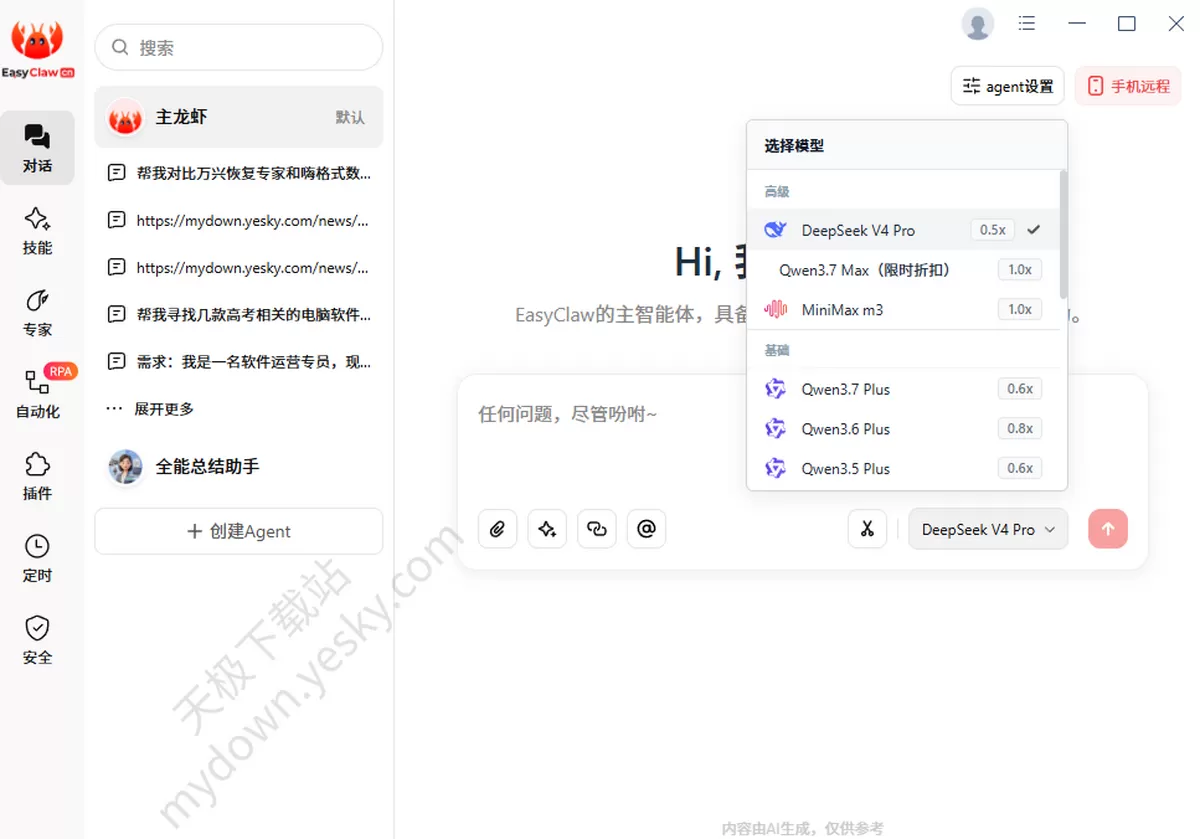Screen dimensions: 1200x839
Task: Click the 全能总结助手 agent name
Action: [x=207, y=466]
